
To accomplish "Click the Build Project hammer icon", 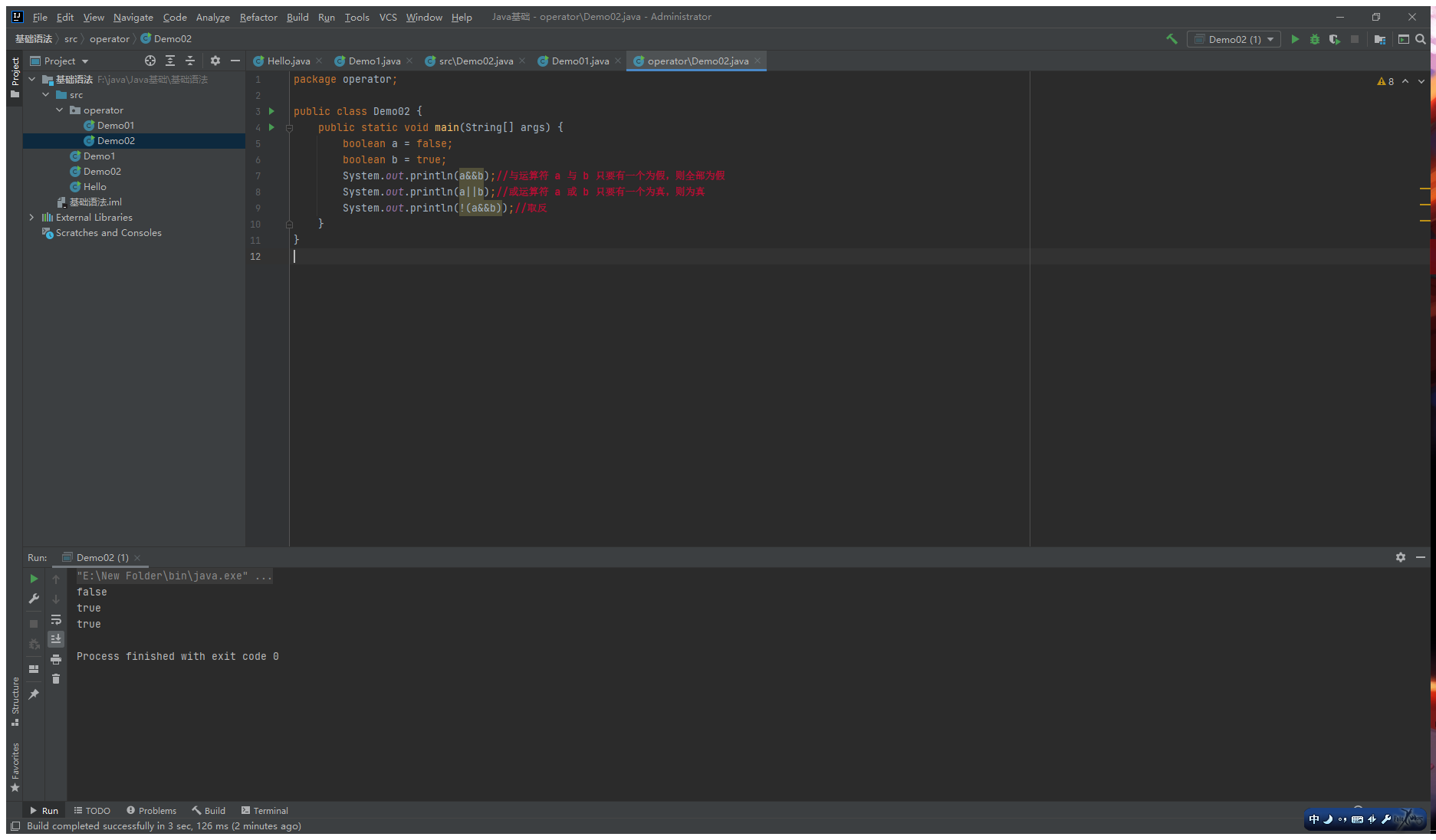I will [1171, 39].
